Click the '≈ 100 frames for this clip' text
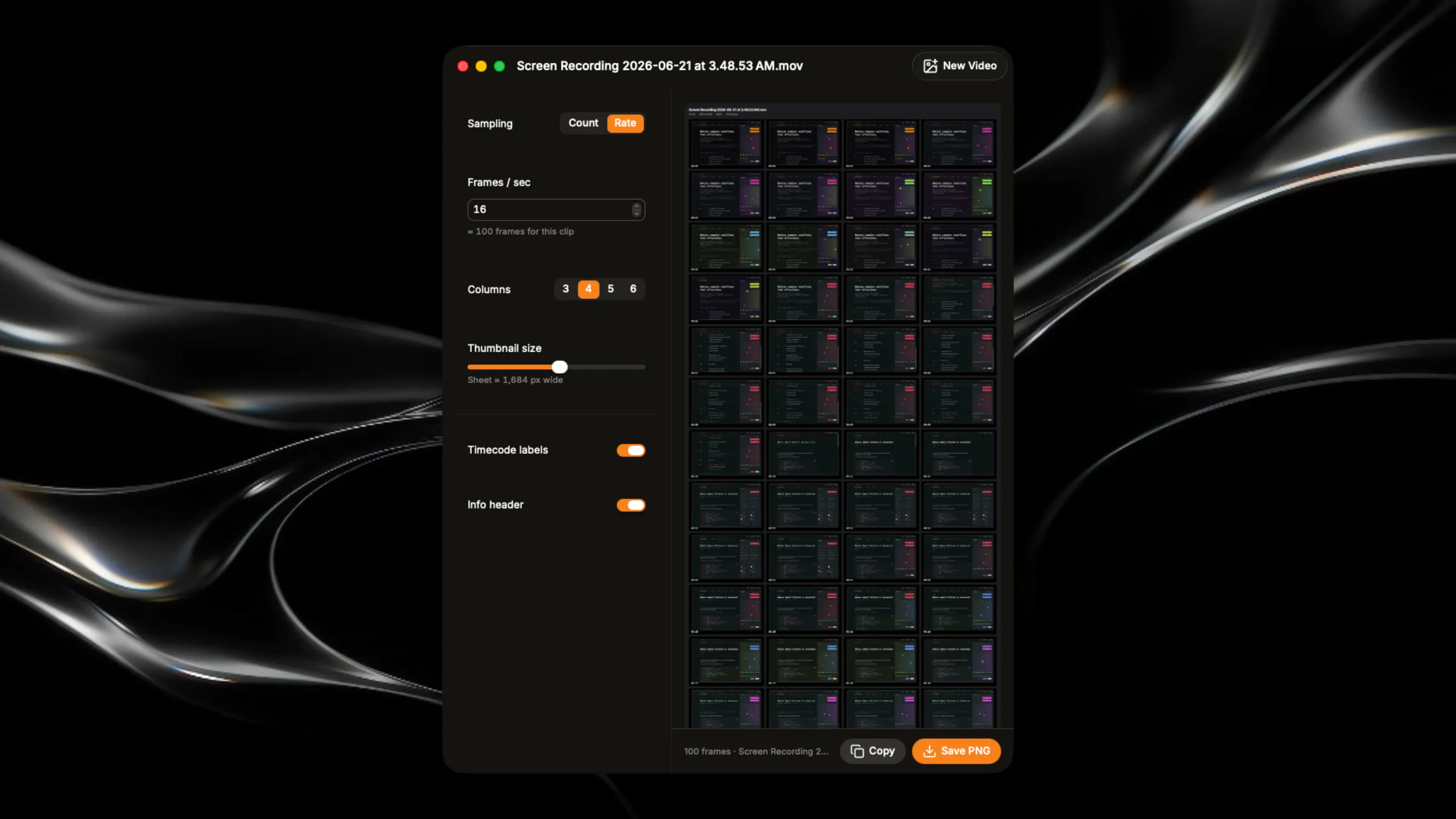The height and width of the screenshot is (819, 1456). 521,232
